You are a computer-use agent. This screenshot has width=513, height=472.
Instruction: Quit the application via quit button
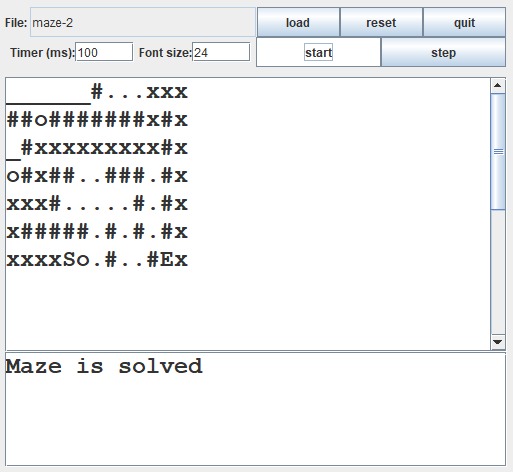(464, 22)
